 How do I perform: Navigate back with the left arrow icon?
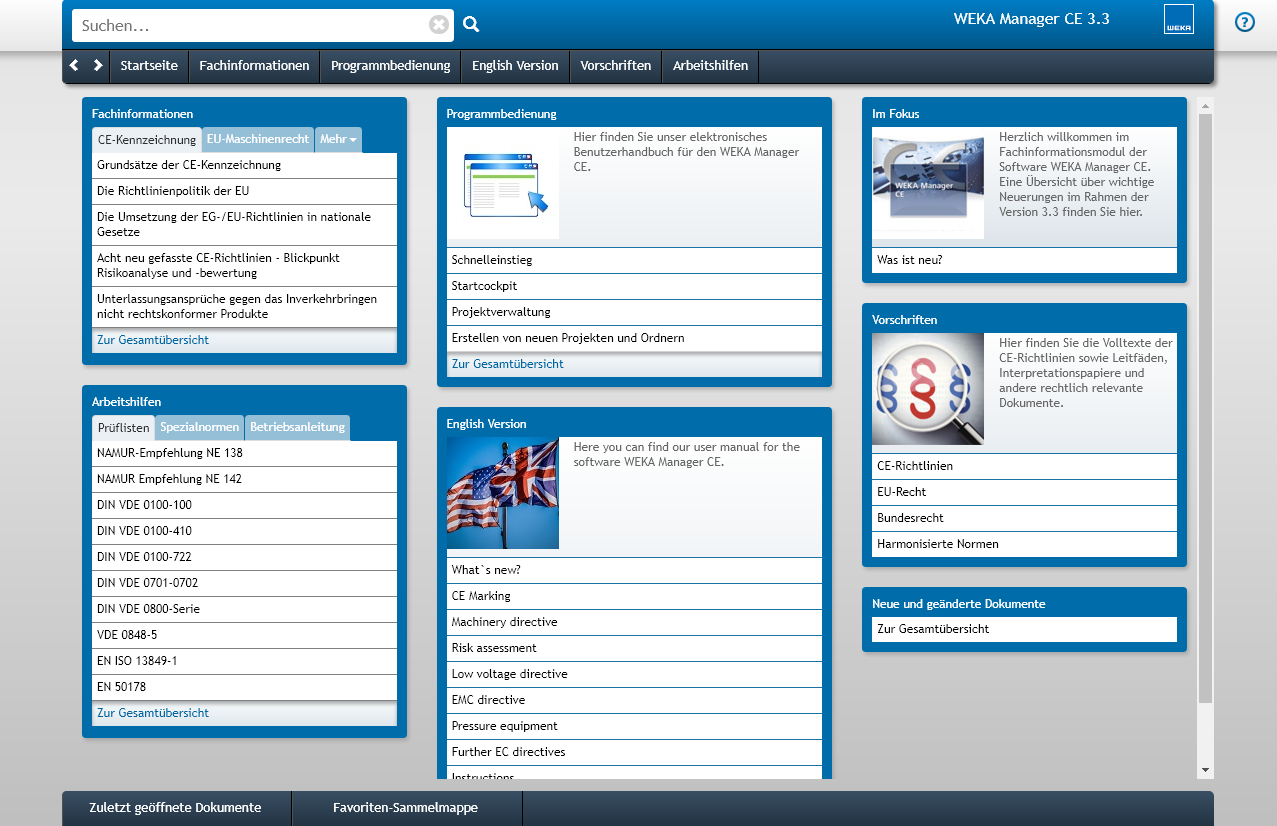(x=74, y=65)
